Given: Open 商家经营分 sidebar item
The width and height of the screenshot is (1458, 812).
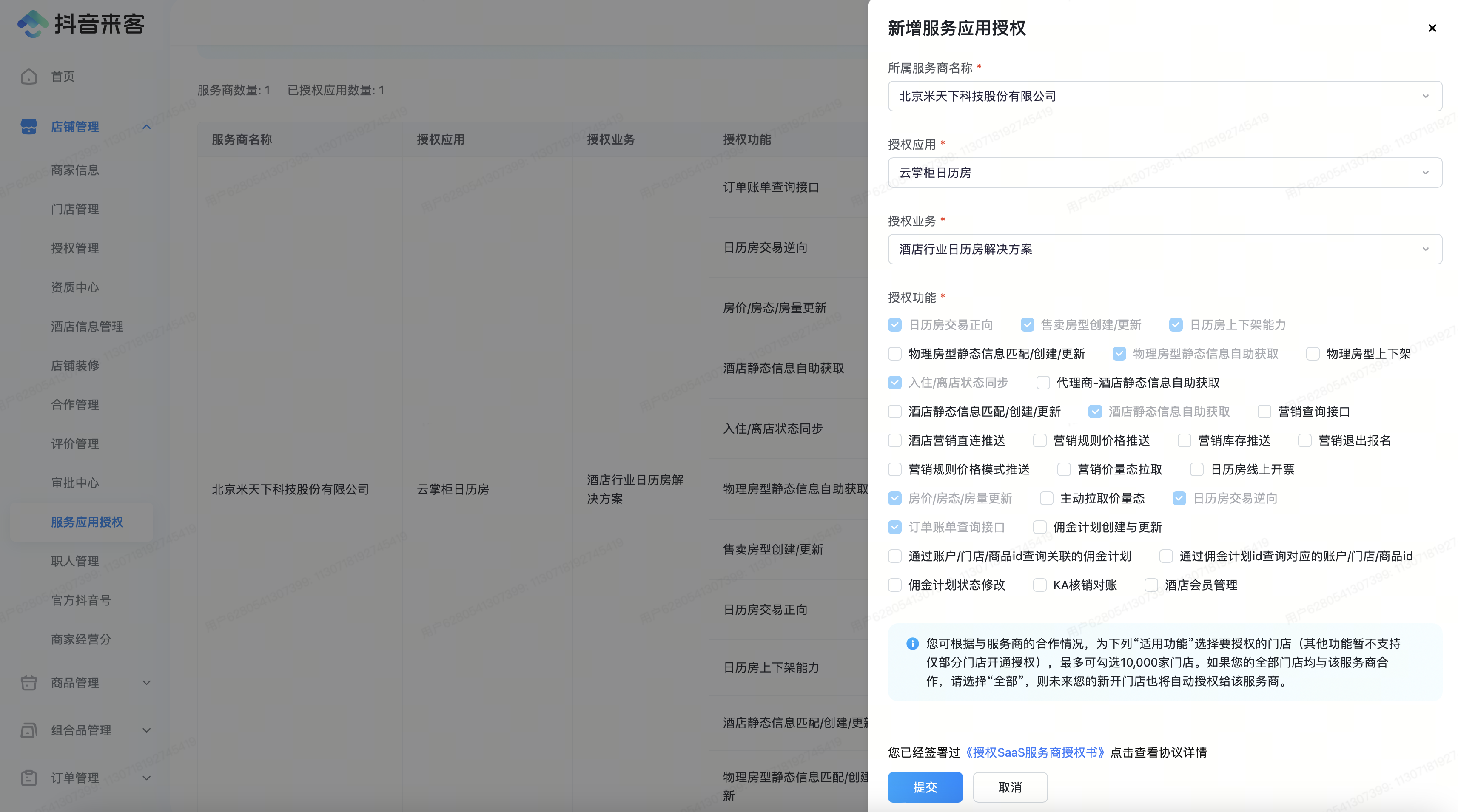Looking at the screenshot, I should coord(81,639).
